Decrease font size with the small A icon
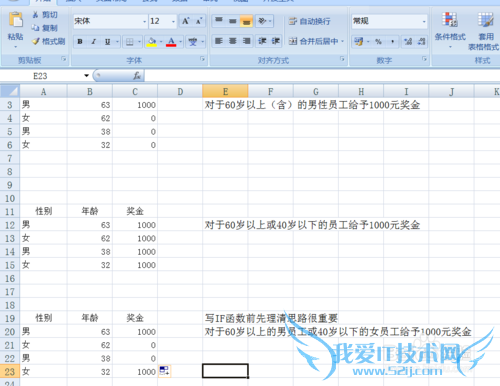The width and height of the screenshot is (500, 386). click(x=199, y=21)
